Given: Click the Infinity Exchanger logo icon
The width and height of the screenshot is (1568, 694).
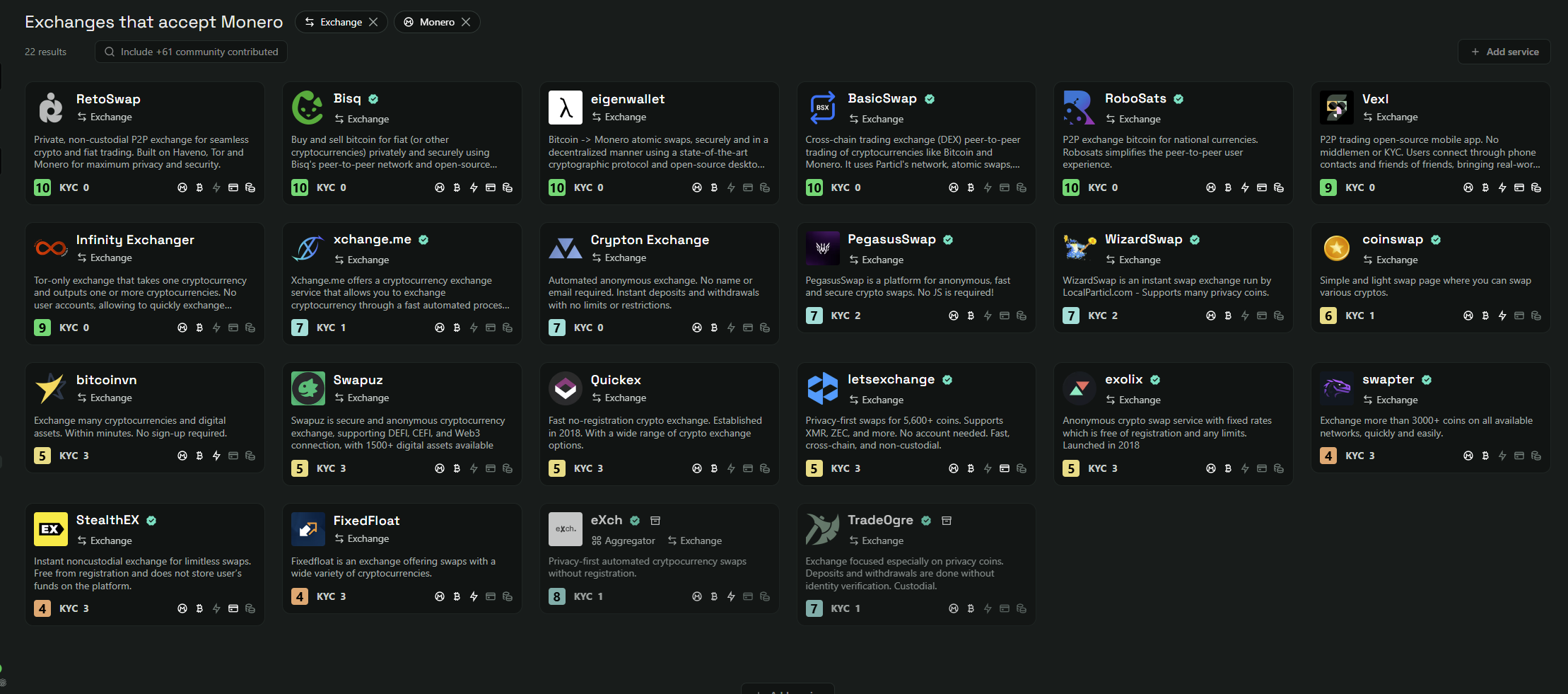Looking at the screenshot, I should point(51,248).
